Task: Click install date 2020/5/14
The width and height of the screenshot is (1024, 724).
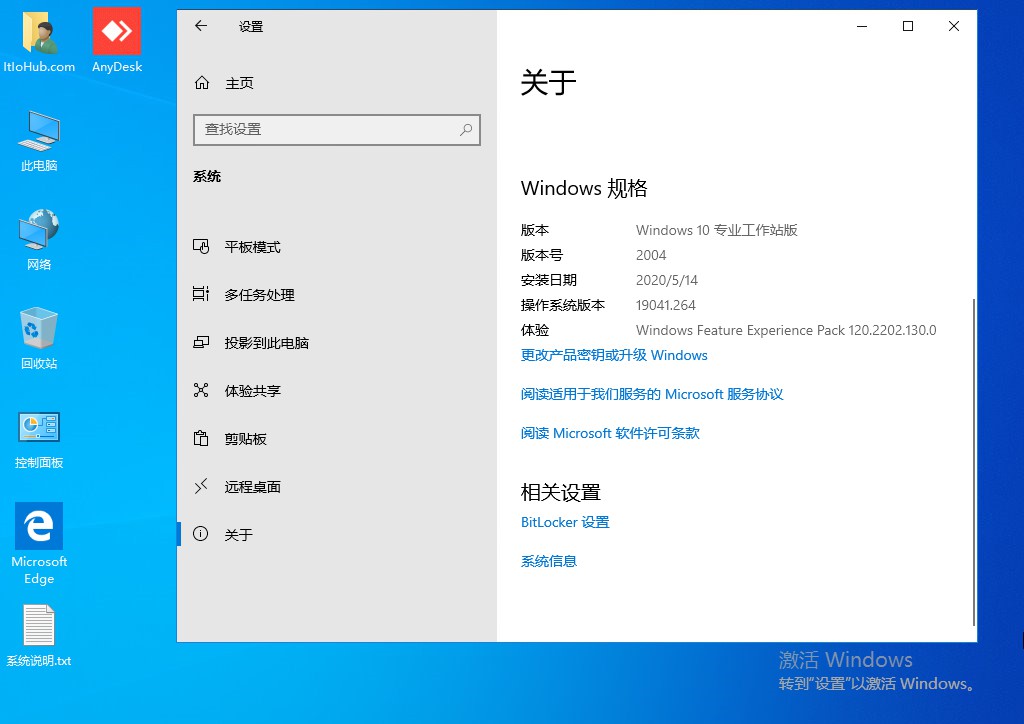Action: coord(667,280)
